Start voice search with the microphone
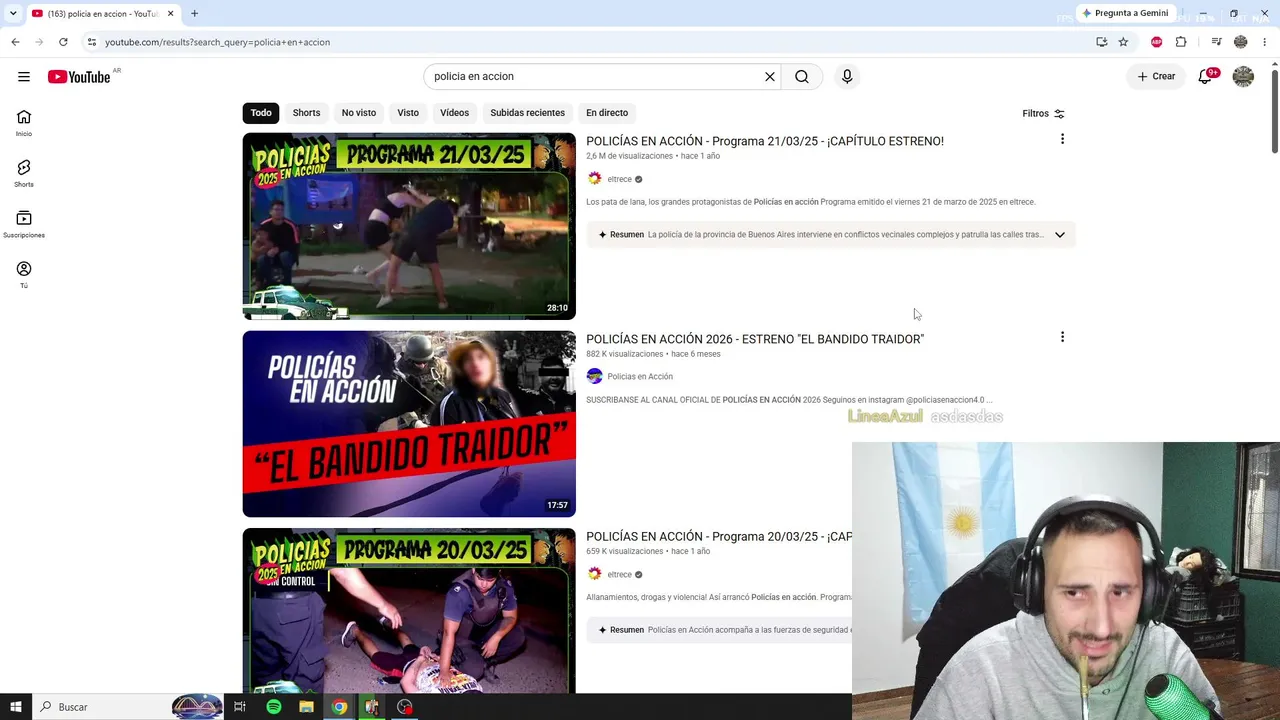The image size is (1280, 720). click(847, 77)
